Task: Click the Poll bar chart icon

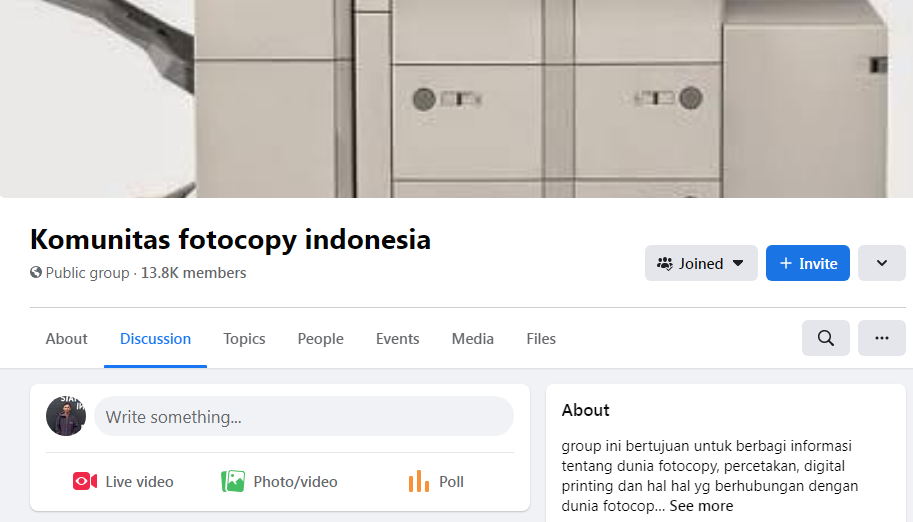Action: [x=419, y=481]
